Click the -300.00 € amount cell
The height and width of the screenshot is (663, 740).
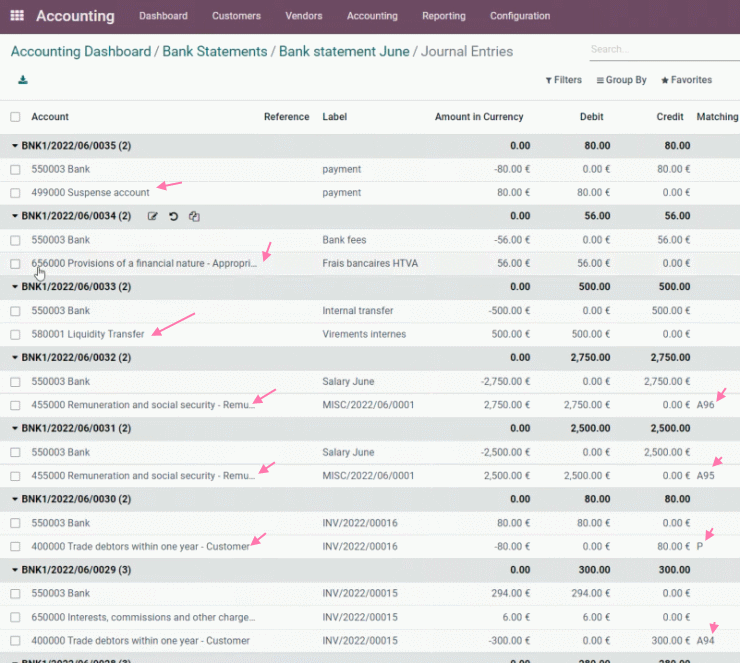tap(509, 641)
